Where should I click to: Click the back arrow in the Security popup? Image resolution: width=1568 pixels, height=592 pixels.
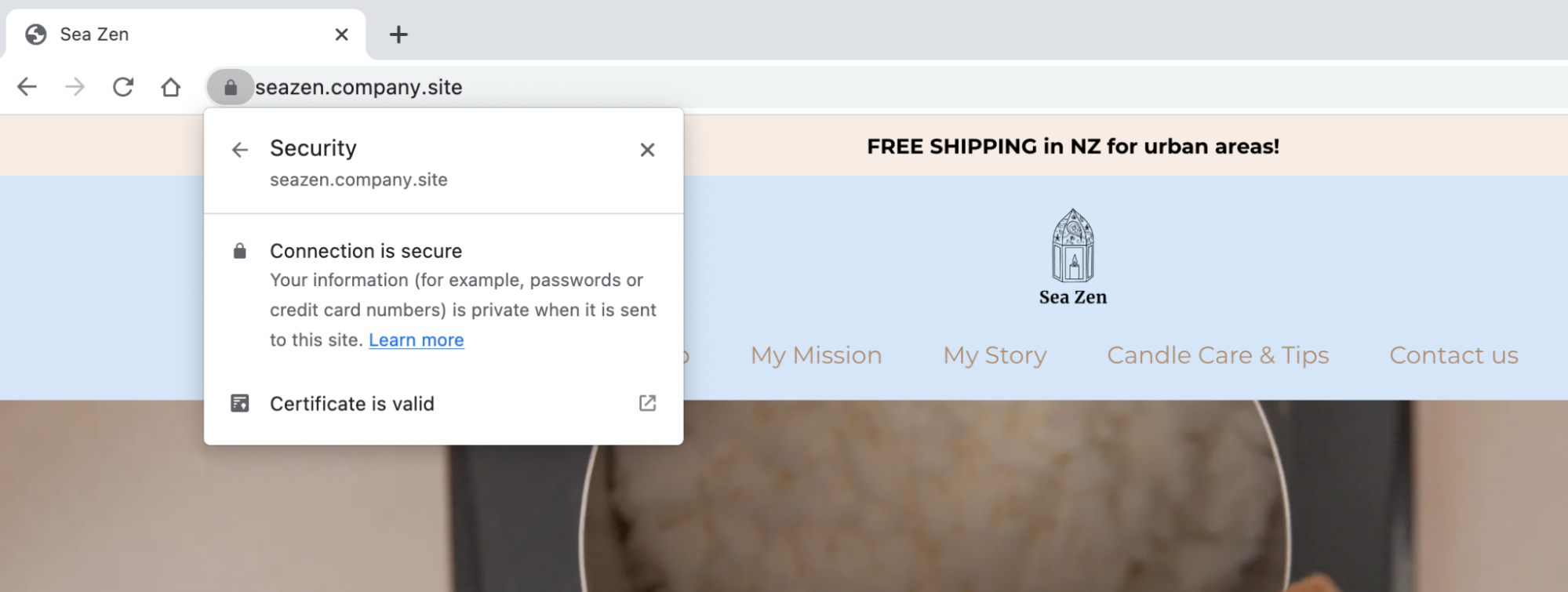coord(240,150)
